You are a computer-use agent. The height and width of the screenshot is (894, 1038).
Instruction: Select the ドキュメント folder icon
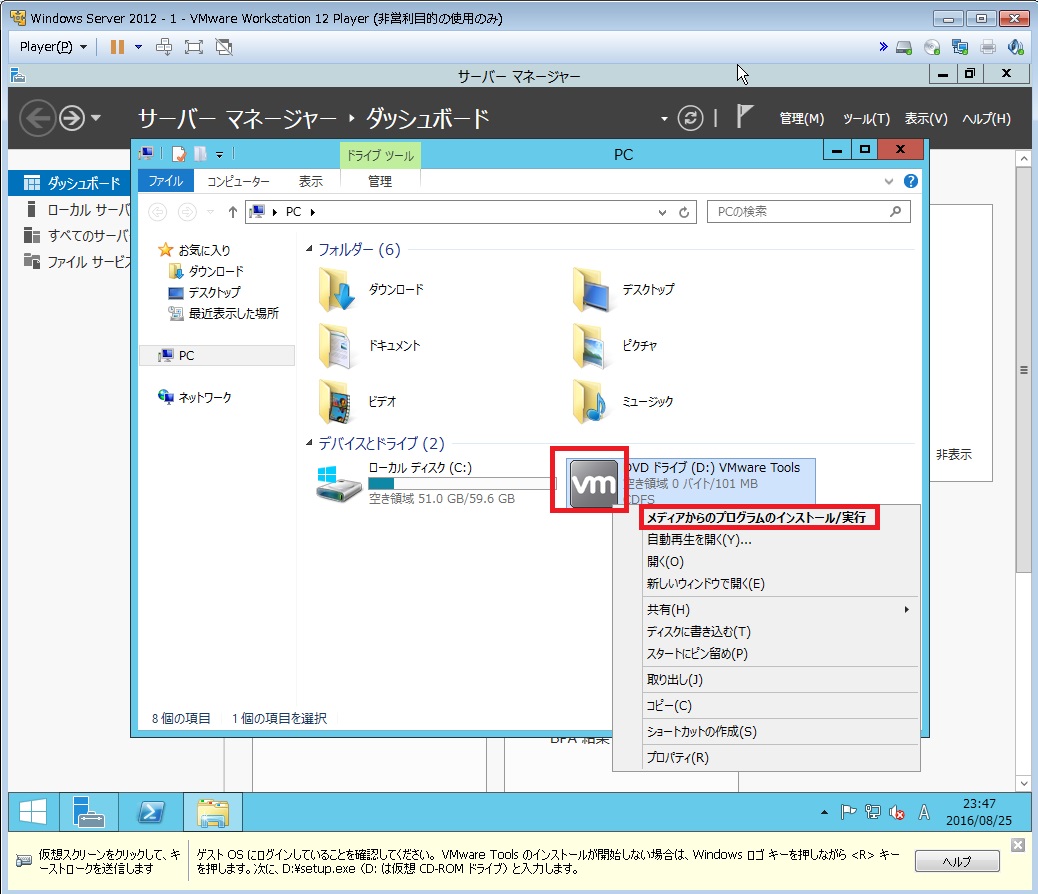click(x=338, y=346)
